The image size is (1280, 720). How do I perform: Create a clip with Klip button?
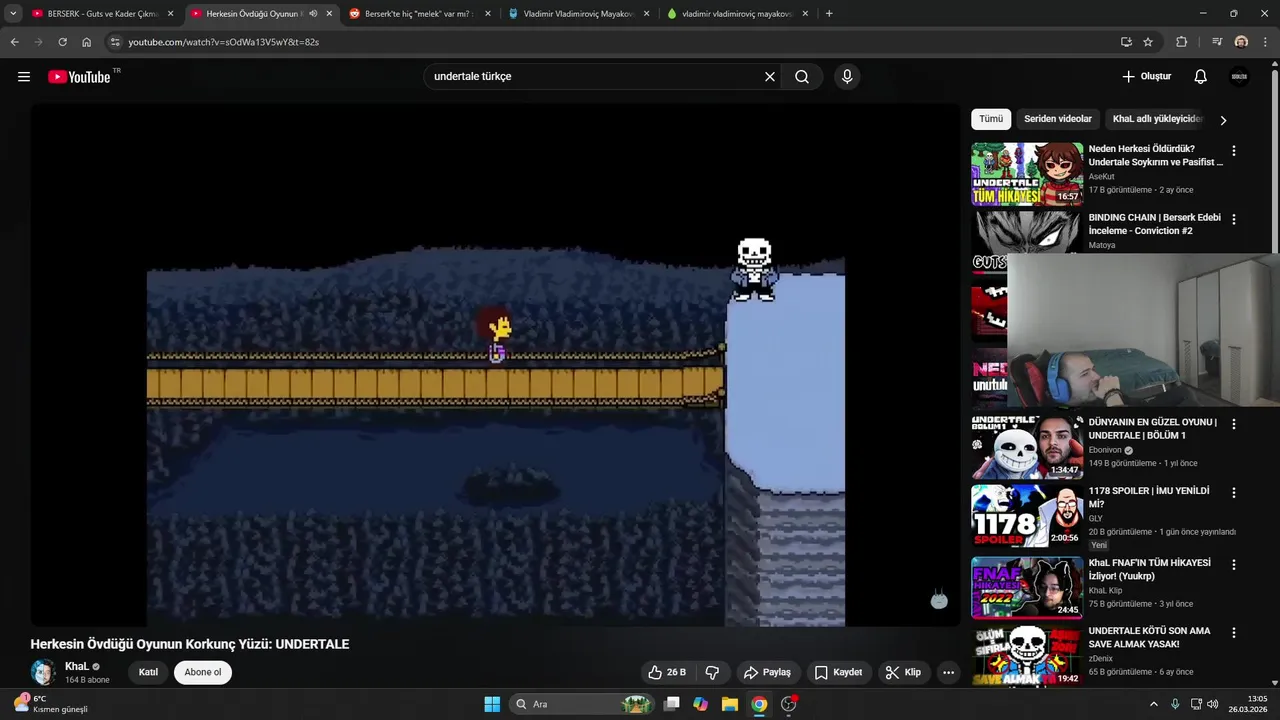click(903, 672)
